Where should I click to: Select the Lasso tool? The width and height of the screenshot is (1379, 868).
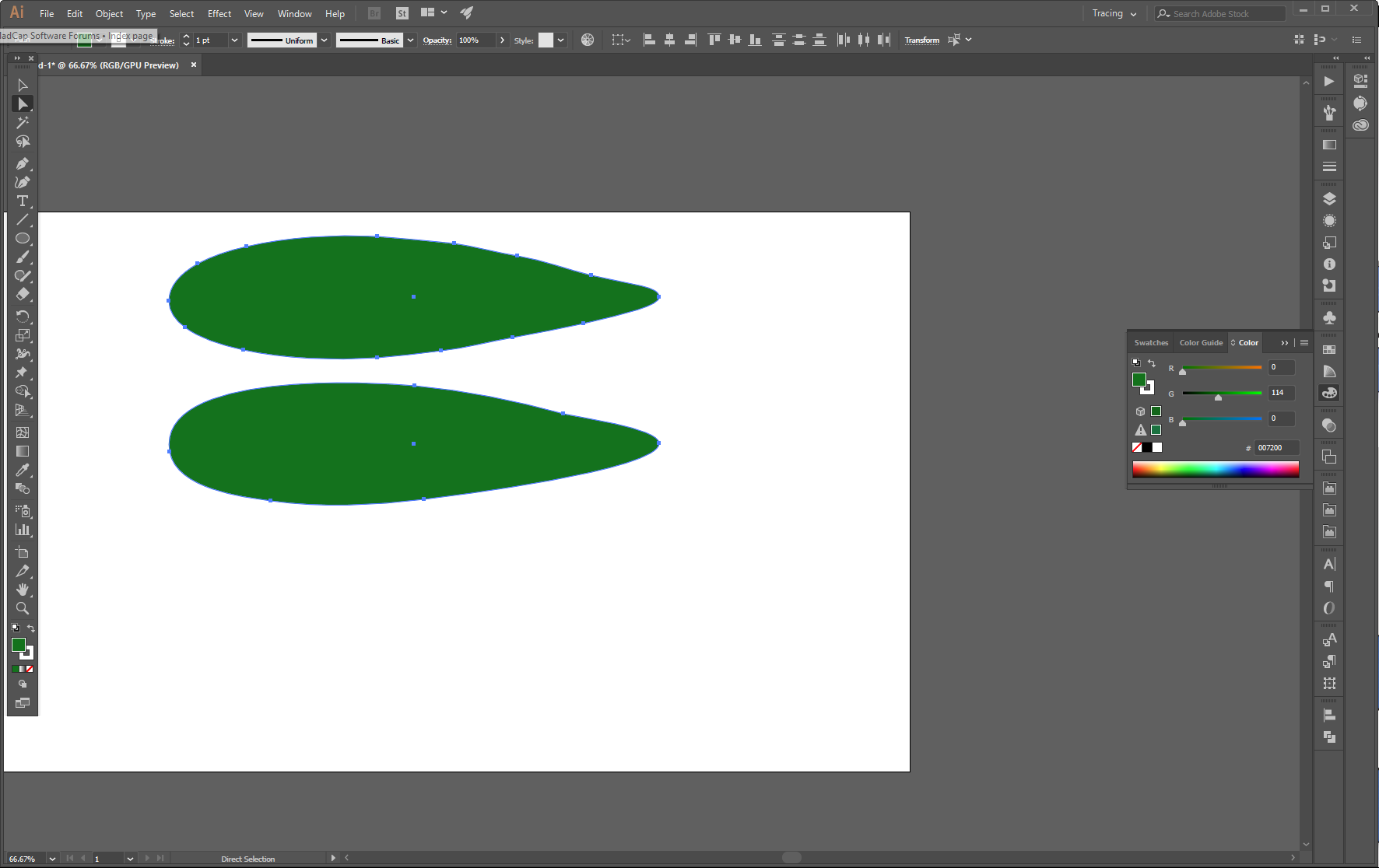[x=23, y=142]
